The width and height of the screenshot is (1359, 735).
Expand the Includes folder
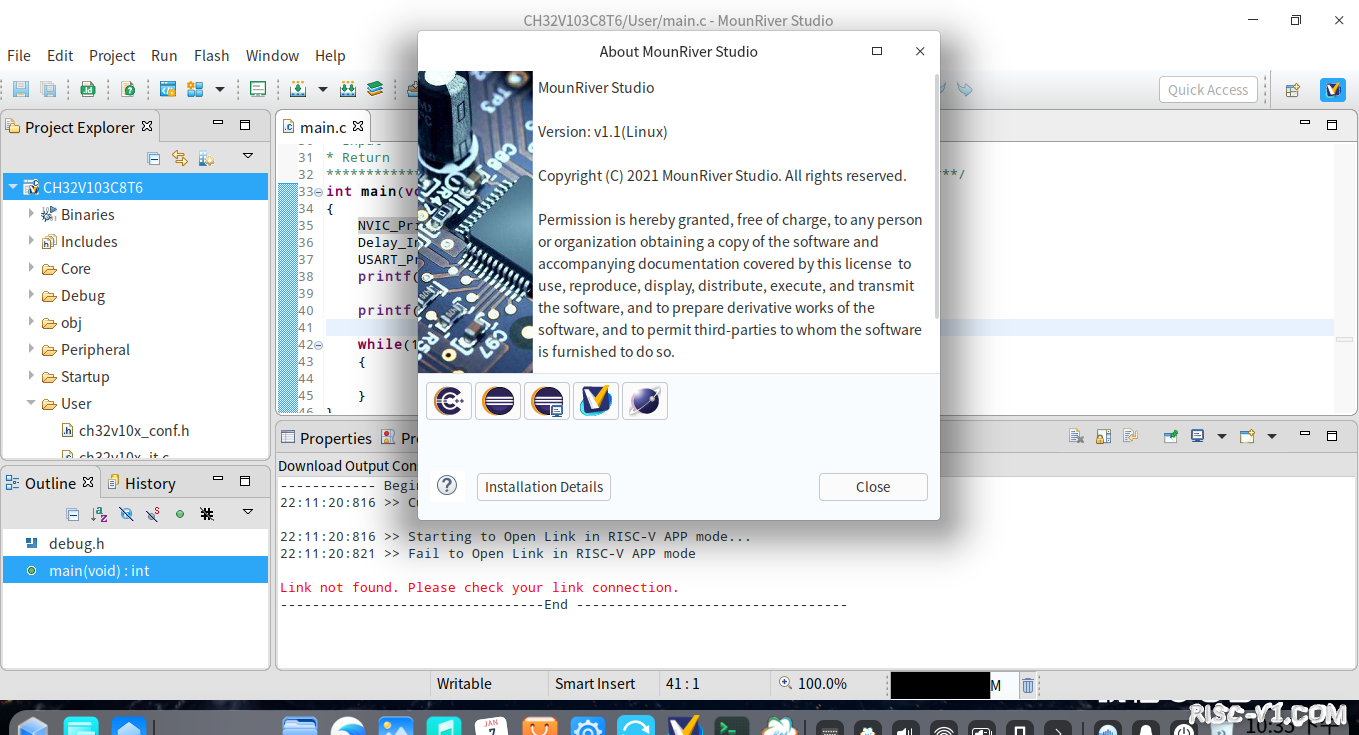tap(31, 241)
